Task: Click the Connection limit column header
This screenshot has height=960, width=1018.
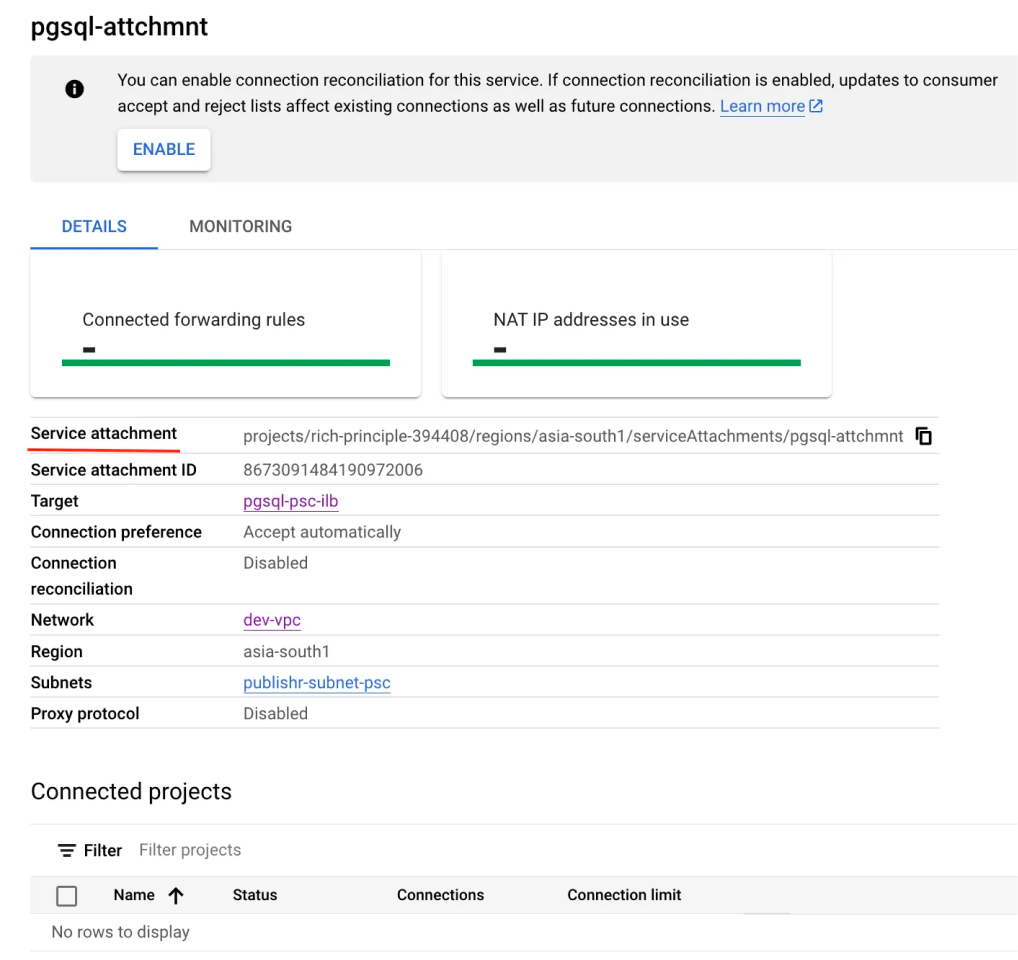Action: [624, 895]
